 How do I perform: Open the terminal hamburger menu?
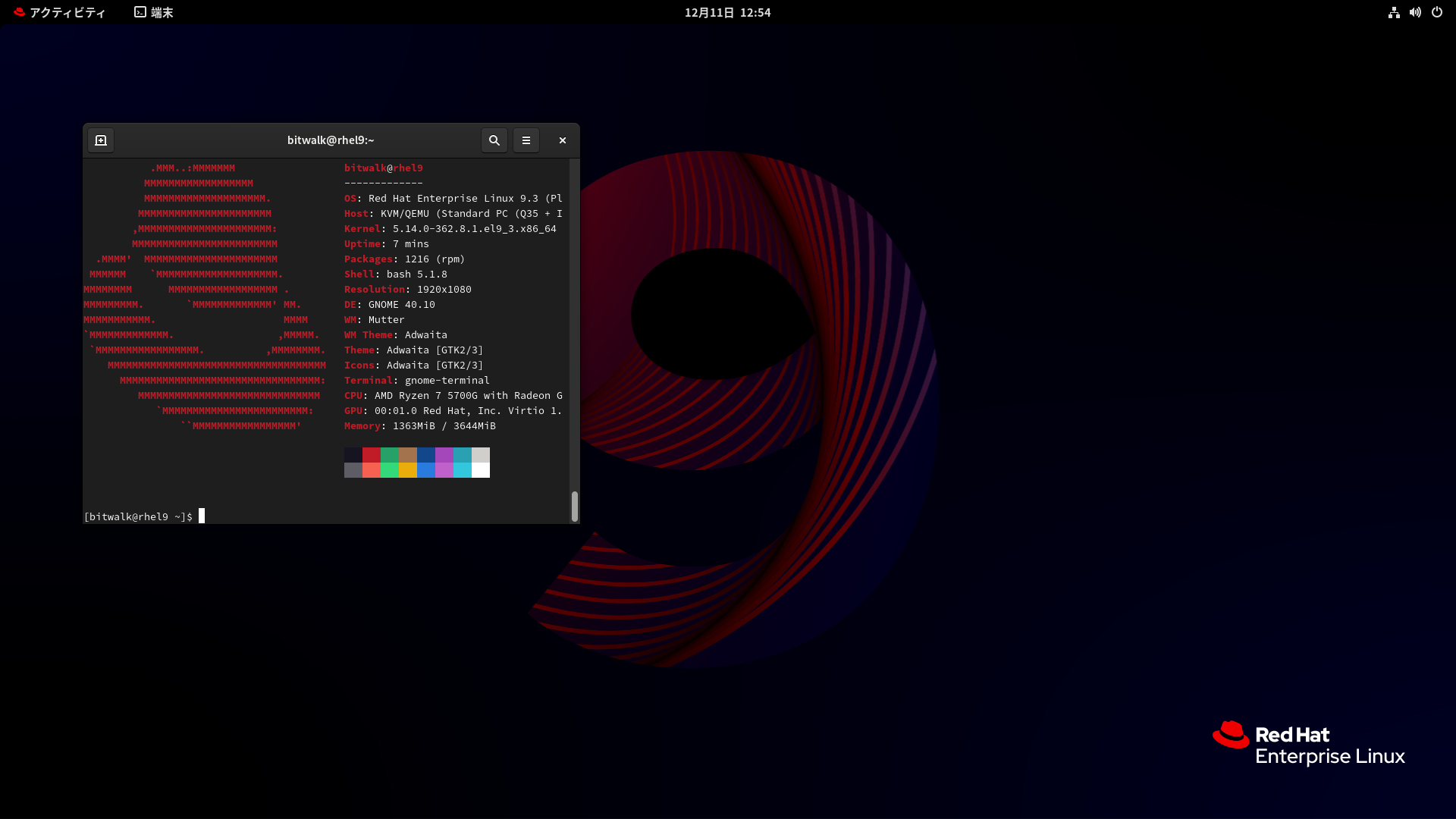point(526,140)
